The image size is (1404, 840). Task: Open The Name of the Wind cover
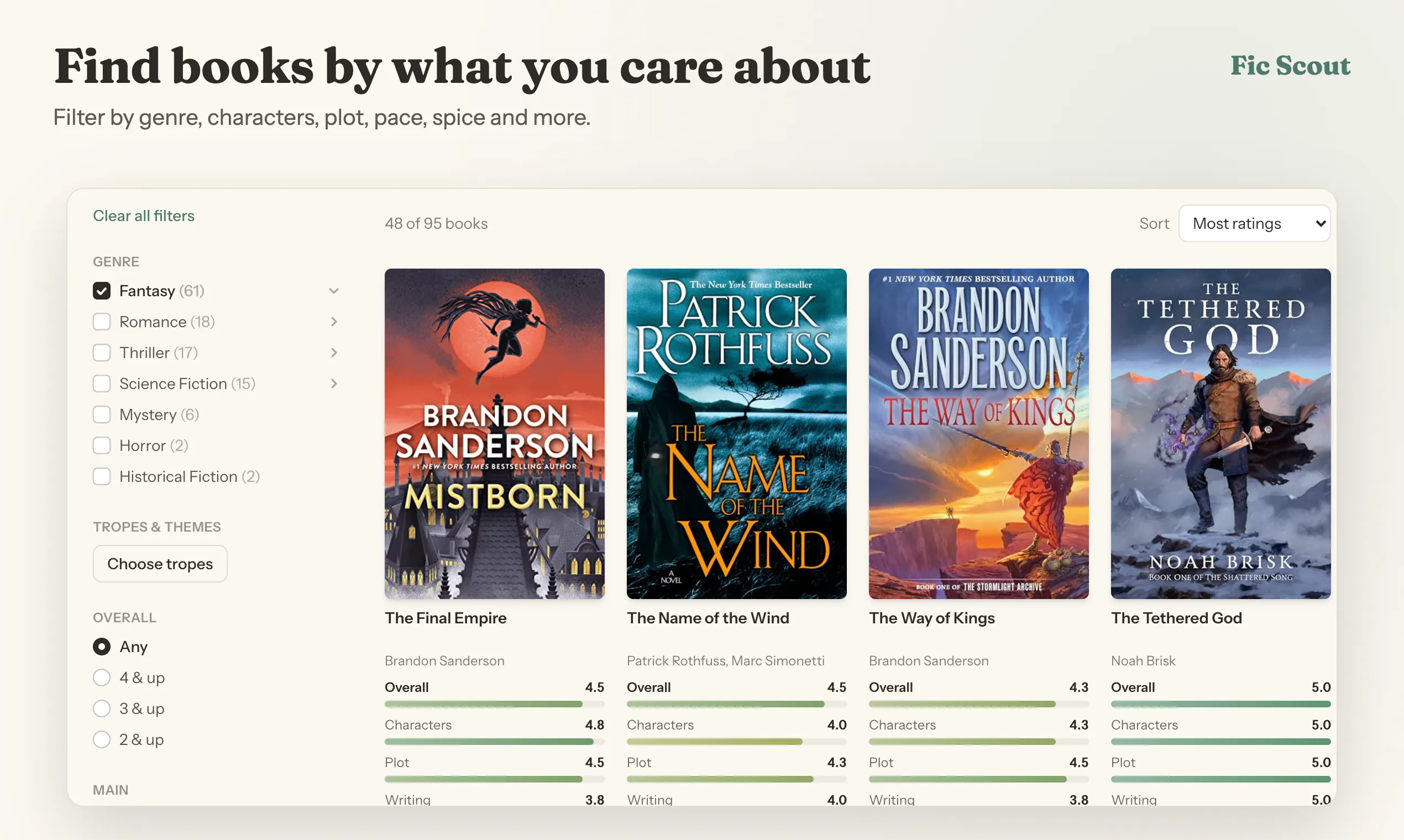736,434
